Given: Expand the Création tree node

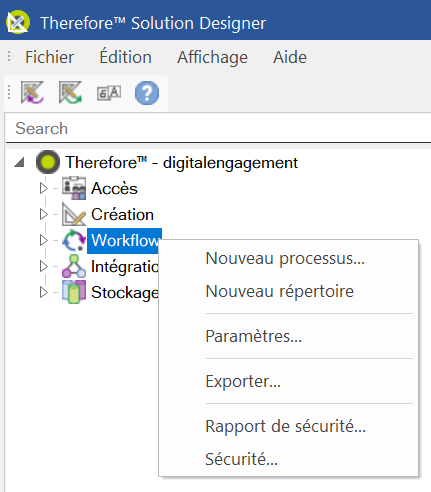Looking at the screenshot, I should point(44,214).
